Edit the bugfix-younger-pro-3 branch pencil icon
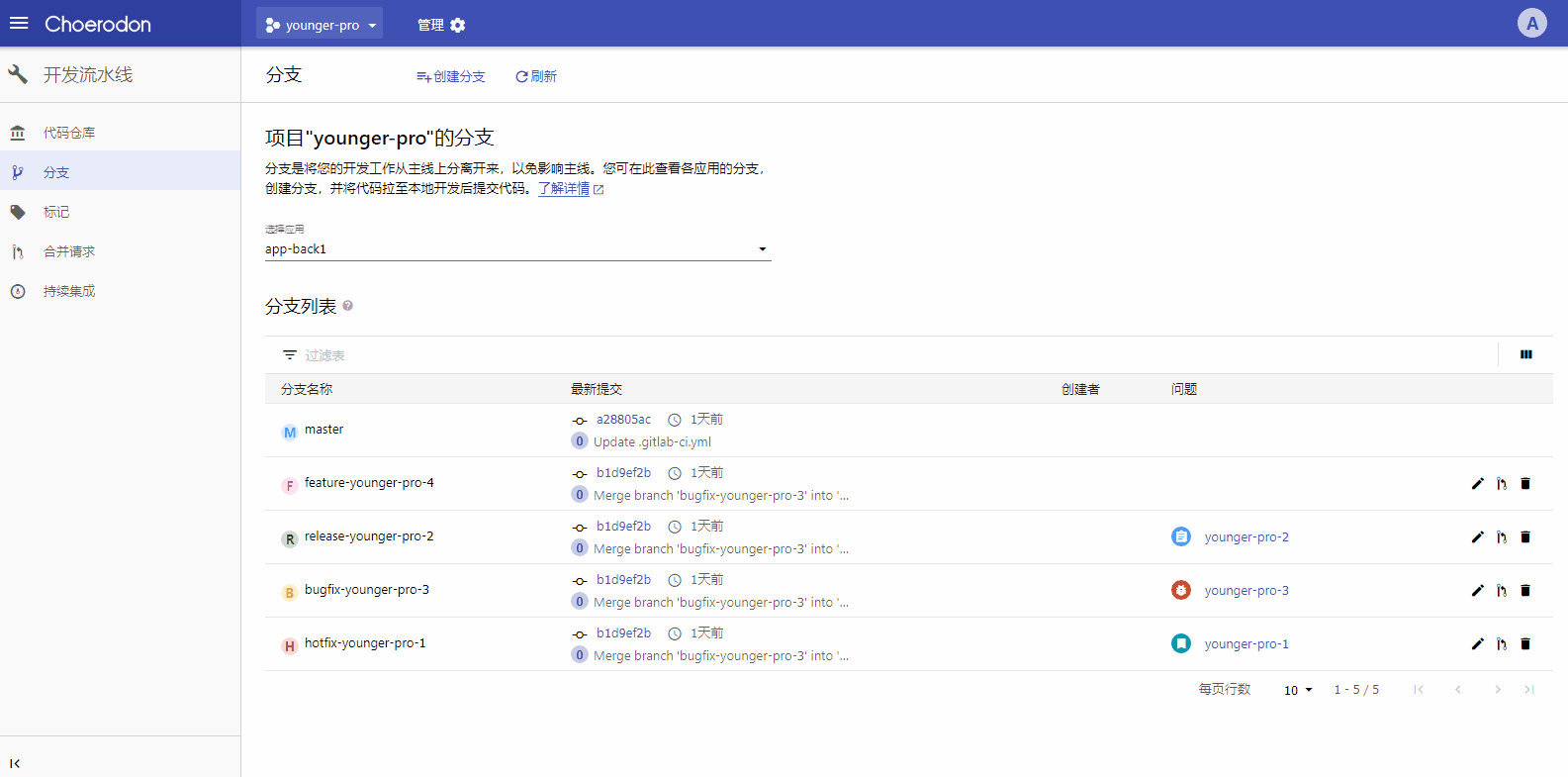The width and height of the screenshot is (1568, 777). (1478, 591)
